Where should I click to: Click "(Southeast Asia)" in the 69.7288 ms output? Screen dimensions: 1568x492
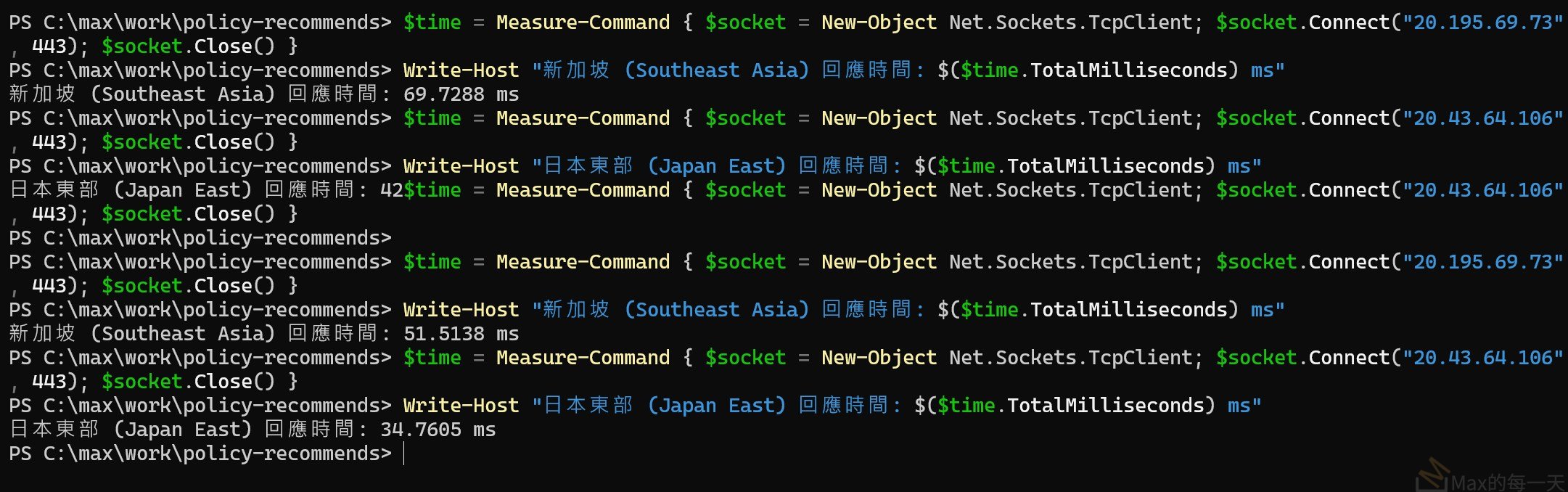182,94
